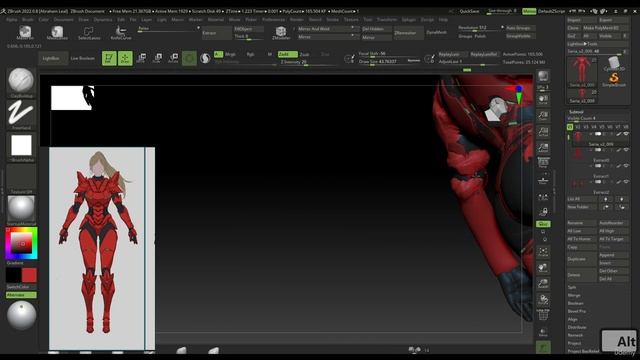640x360 pixels.
Task: Click the LightBox button
Action: click(51, 58)
